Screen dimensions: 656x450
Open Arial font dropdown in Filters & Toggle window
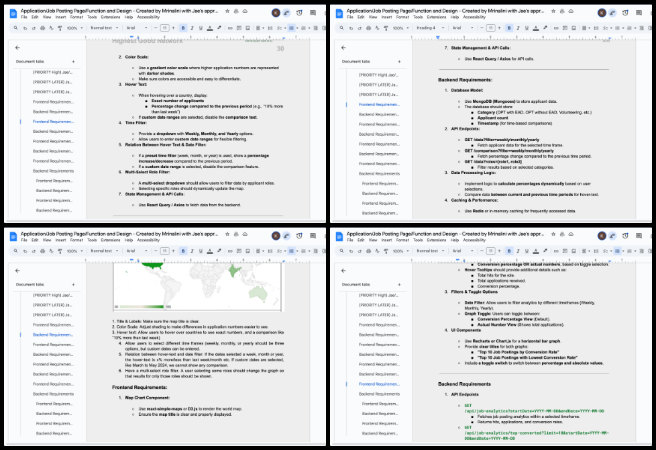point(463,251)
